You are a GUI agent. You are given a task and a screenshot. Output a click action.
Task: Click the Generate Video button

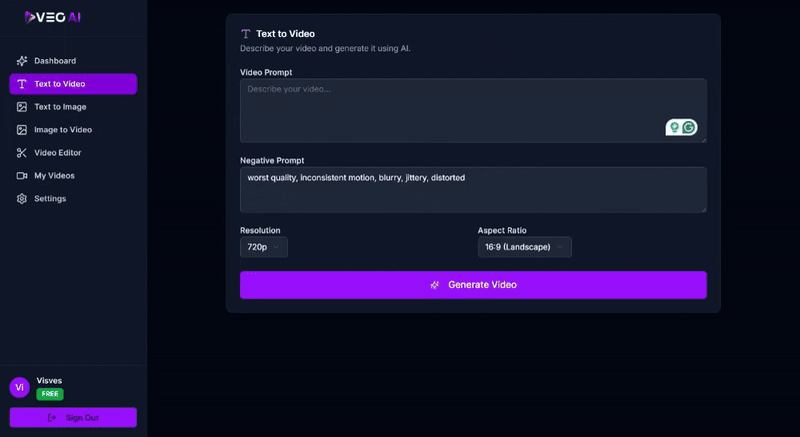click(x=473, y=285)
